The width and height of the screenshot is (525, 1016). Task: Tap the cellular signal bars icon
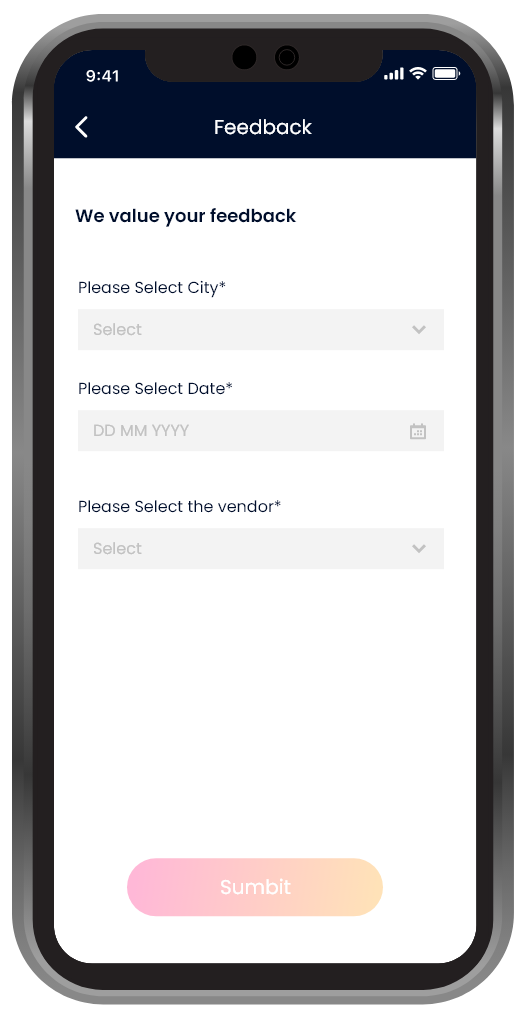coord(393,74)
